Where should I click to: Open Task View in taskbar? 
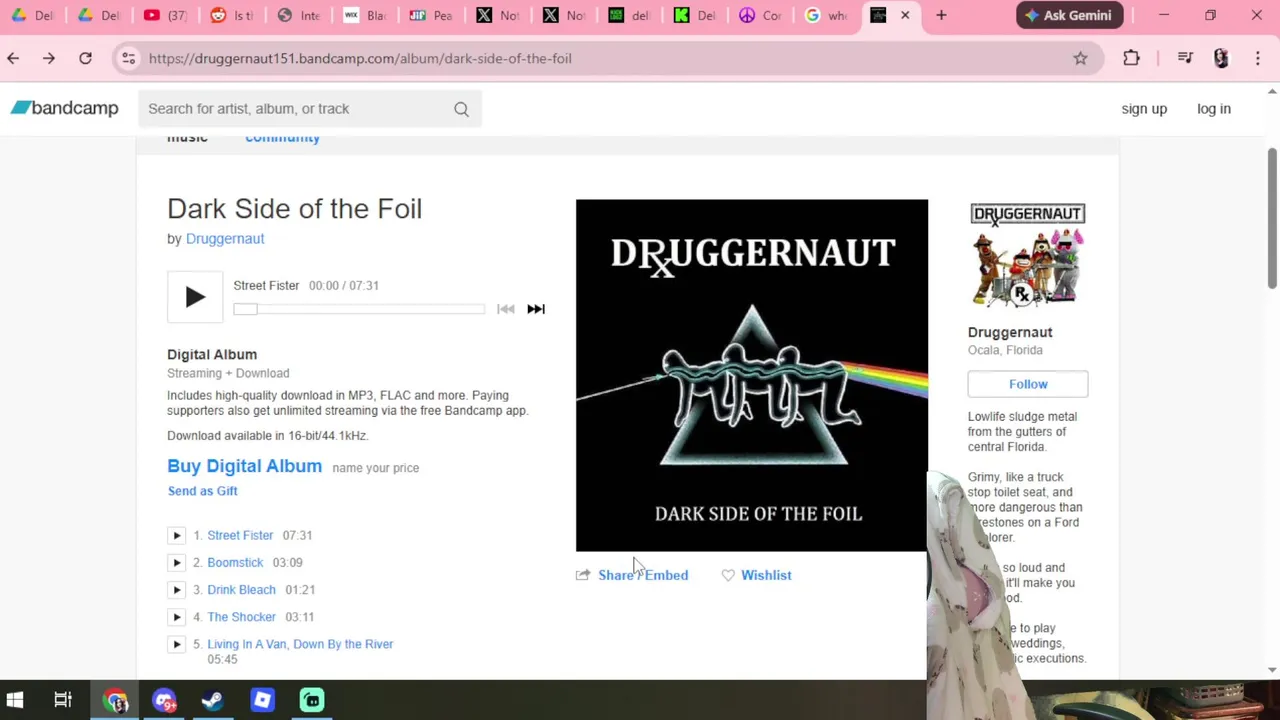(x=63, y=700)
